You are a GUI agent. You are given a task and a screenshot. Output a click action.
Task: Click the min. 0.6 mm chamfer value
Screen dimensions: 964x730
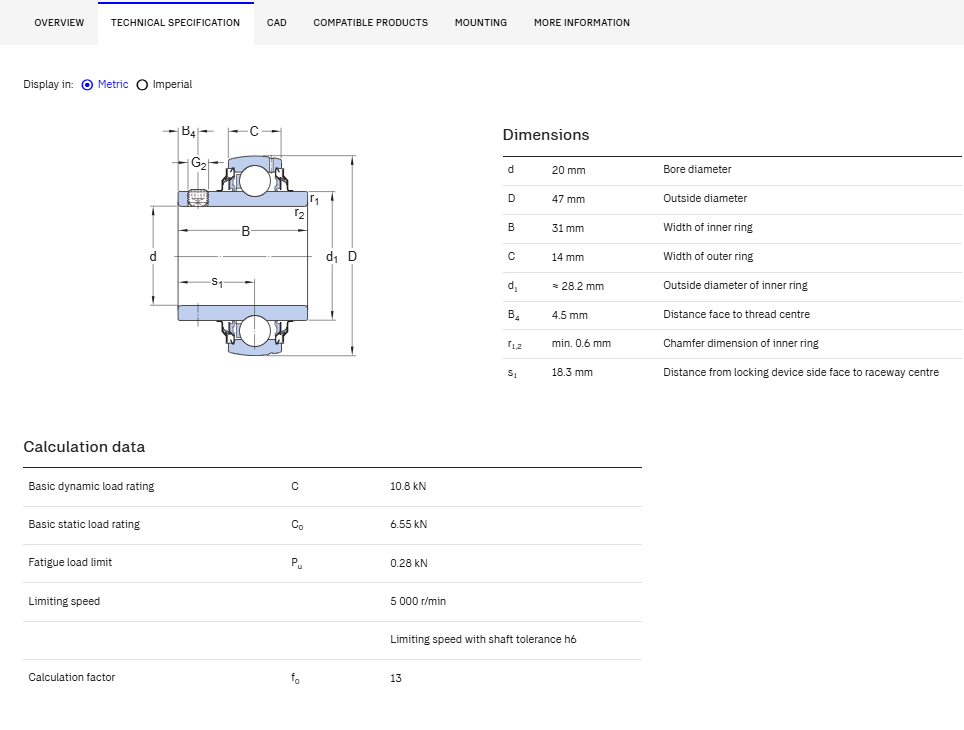click(581, 343)
